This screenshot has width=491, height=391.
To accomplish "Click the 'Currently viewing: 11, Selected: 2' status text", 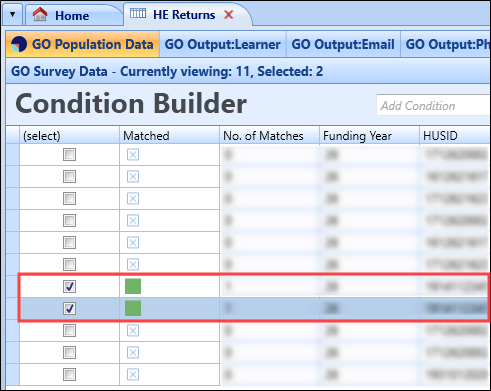I will click(x=222, y=71).
